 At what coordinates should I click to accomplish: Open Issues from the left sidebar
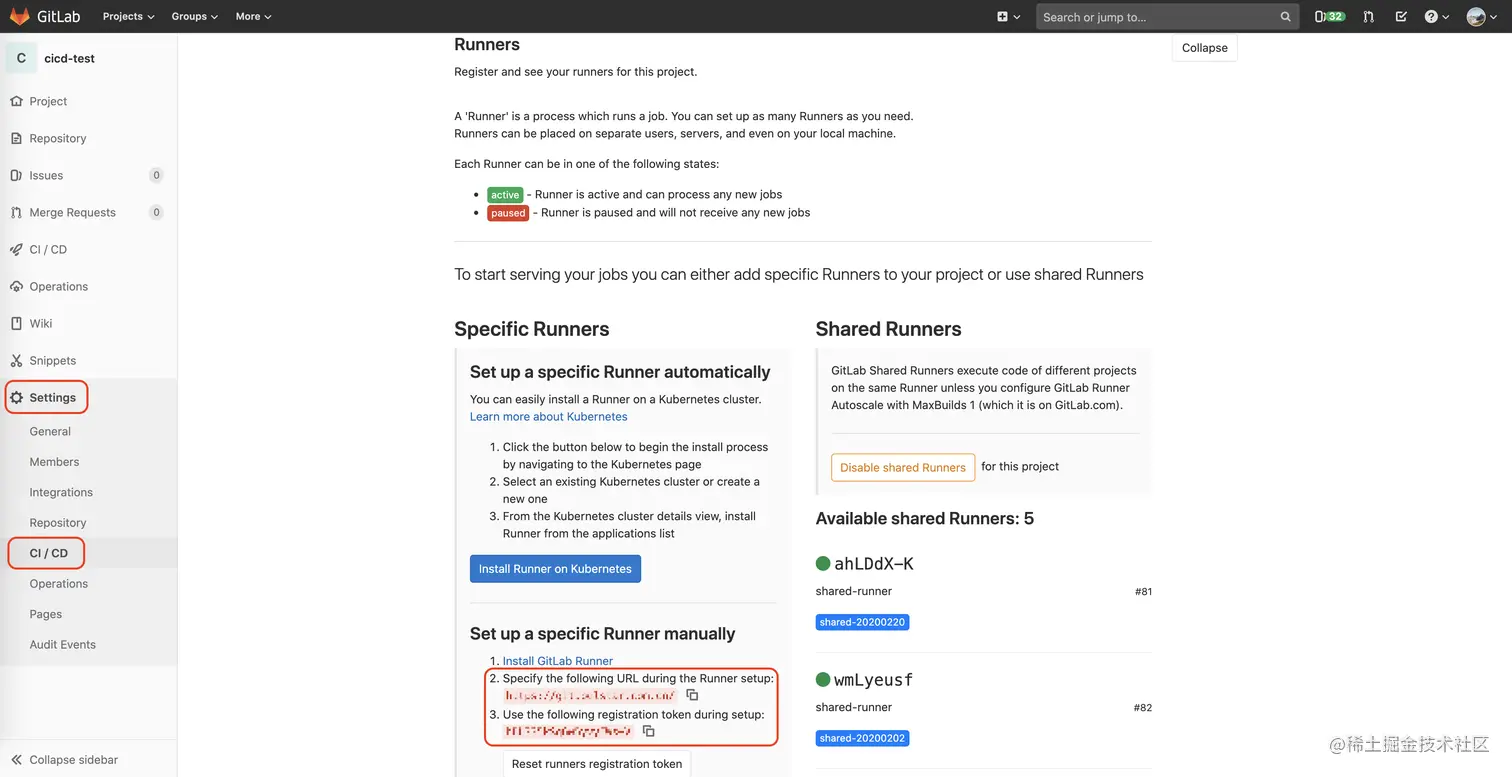click(46, 175)
